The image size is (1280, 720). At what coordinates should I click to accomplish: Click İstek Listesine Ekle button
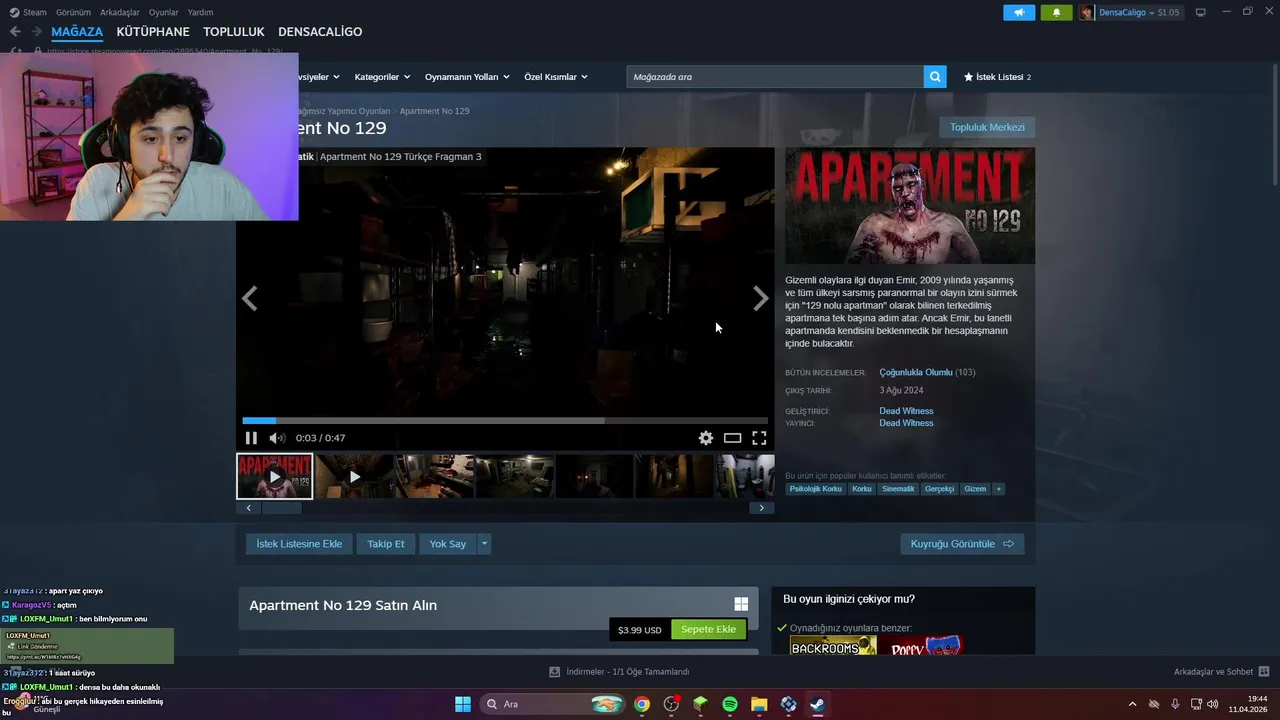click(x=299, y=544)
